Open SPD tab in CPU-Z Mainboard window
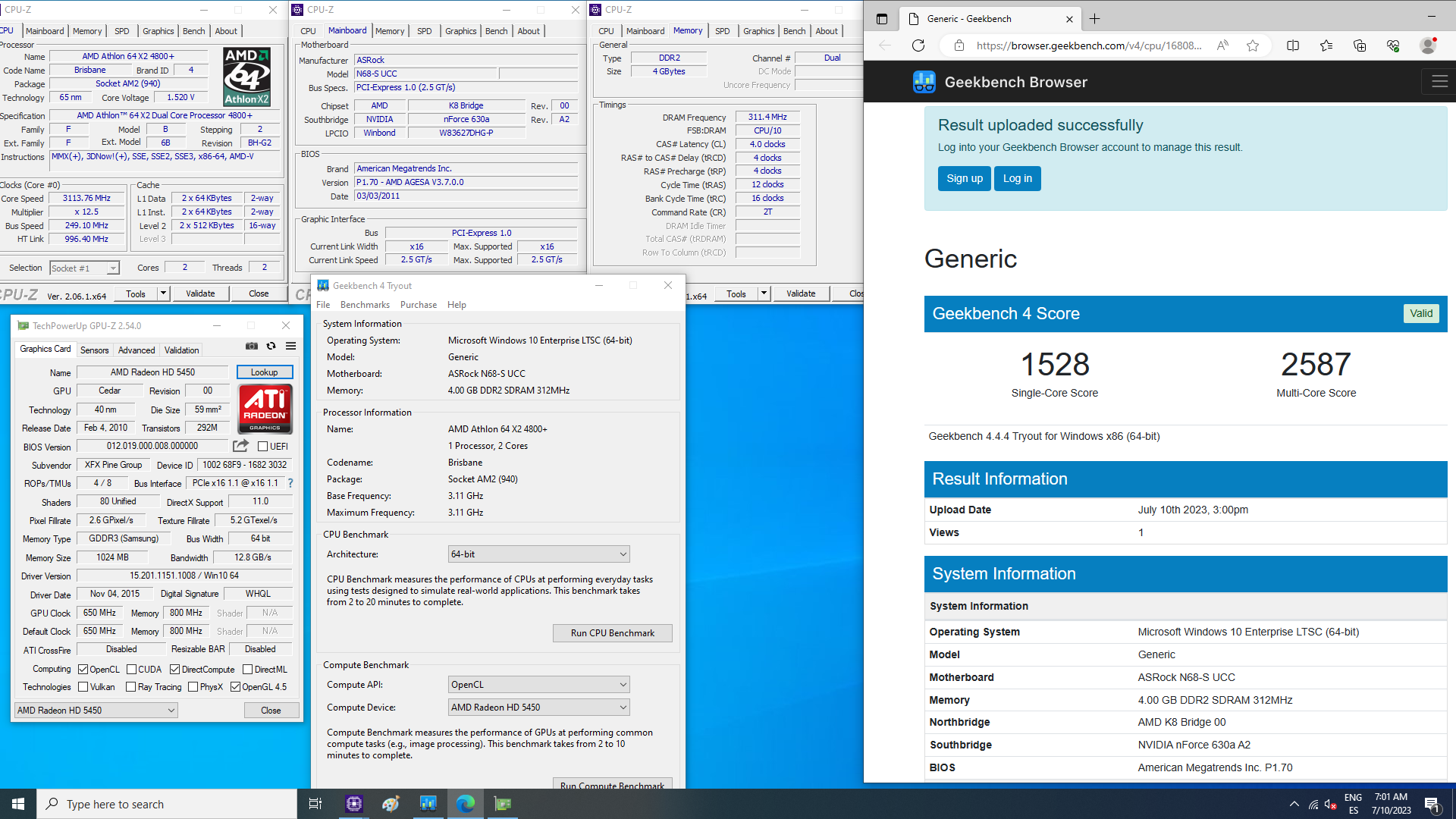The image size is (1456, 819). [425, 31]
